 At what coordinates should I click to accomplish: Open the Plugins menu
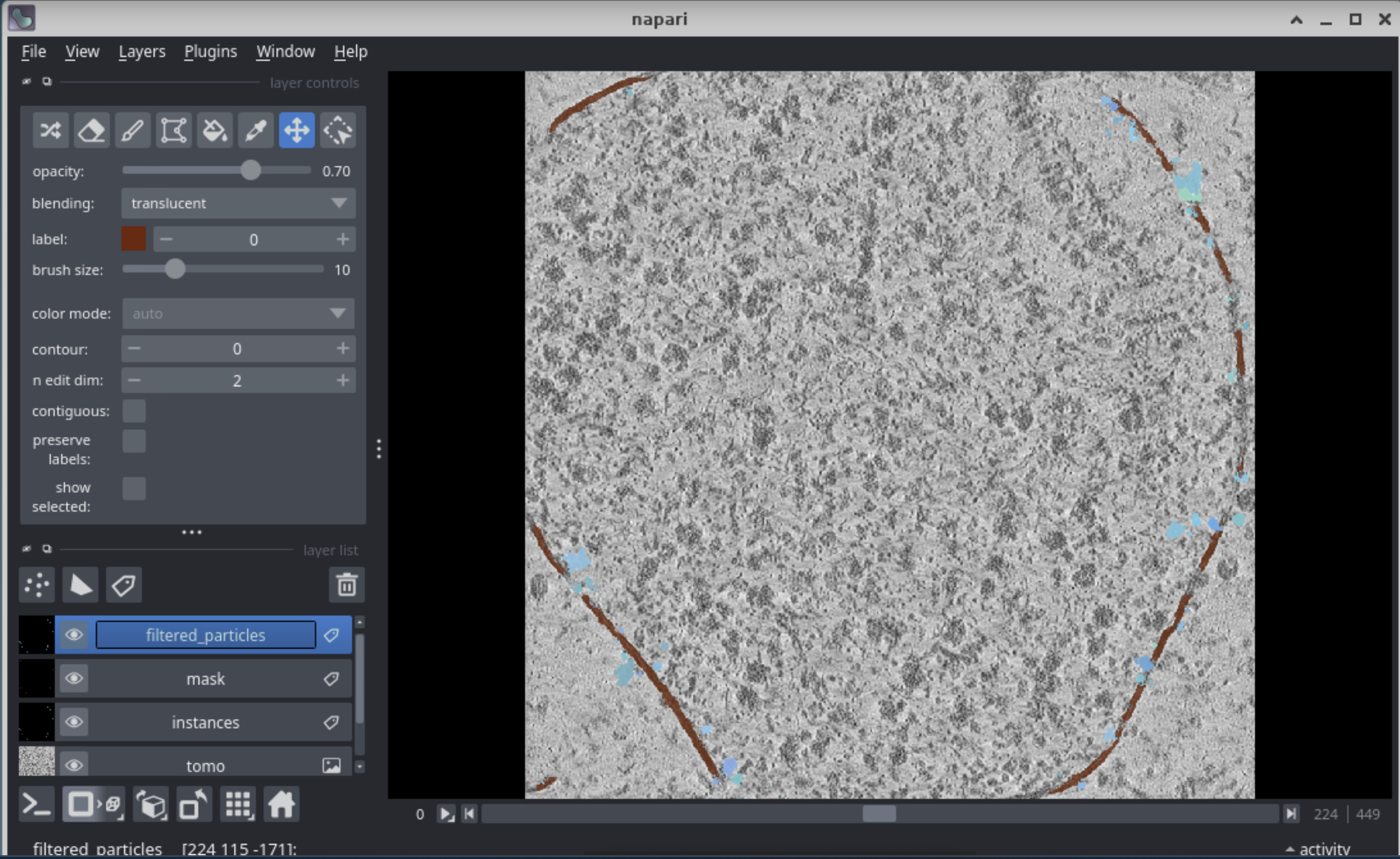210,52
